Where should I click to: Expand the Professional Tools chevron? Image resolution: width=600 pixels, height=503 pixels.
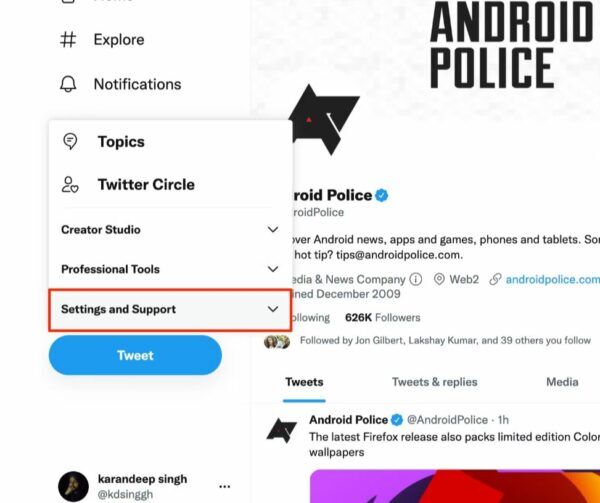click(x=273, y=269)
